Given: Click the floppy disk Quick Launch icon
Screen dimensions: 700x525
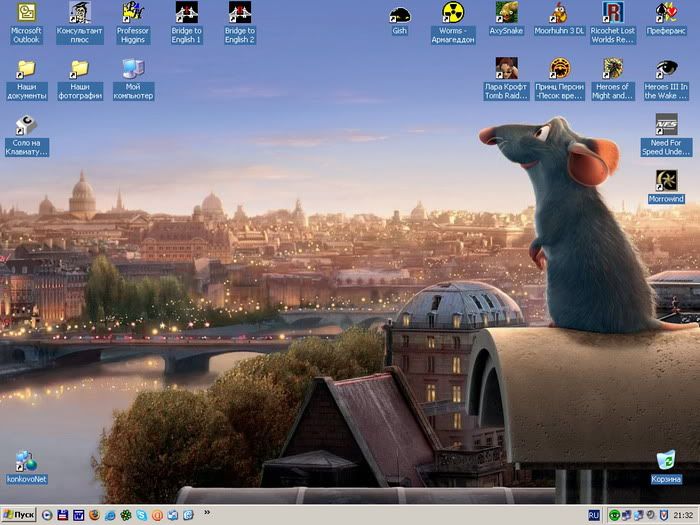Looking at the screenshot, I should tap(62, 515).
